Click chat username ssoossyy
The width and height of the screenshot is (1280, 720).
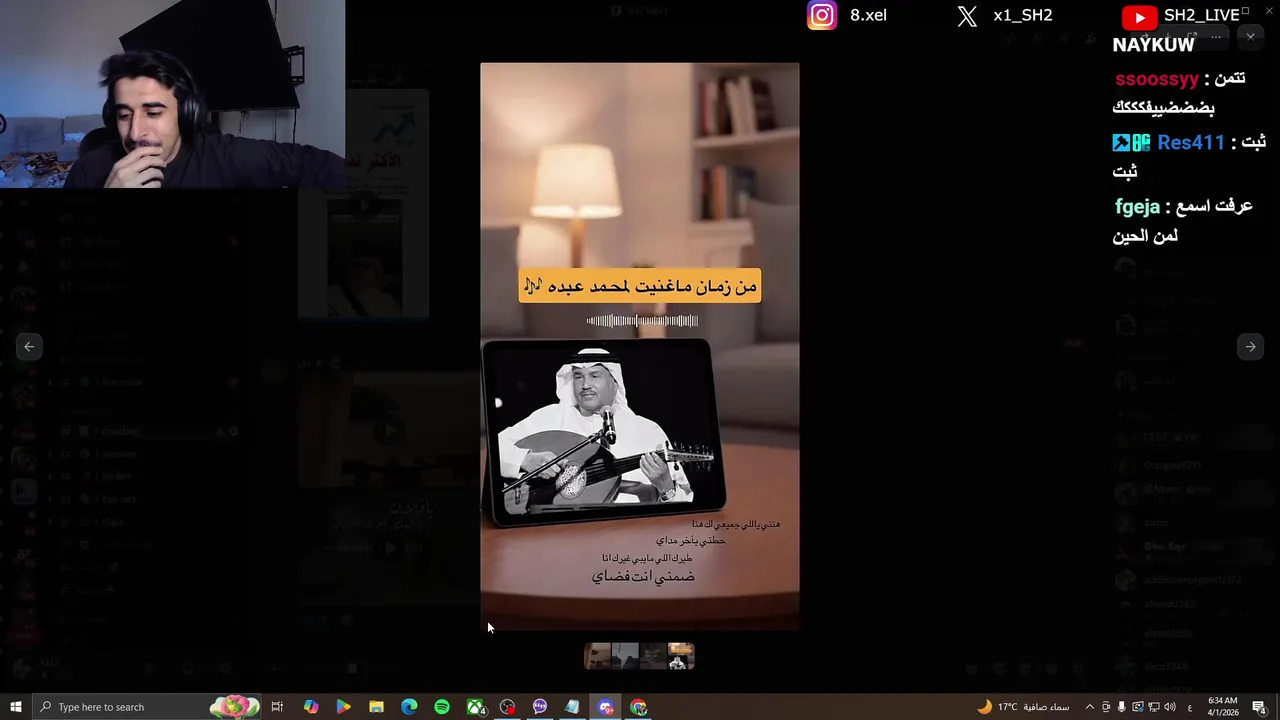coord(1156,78)
